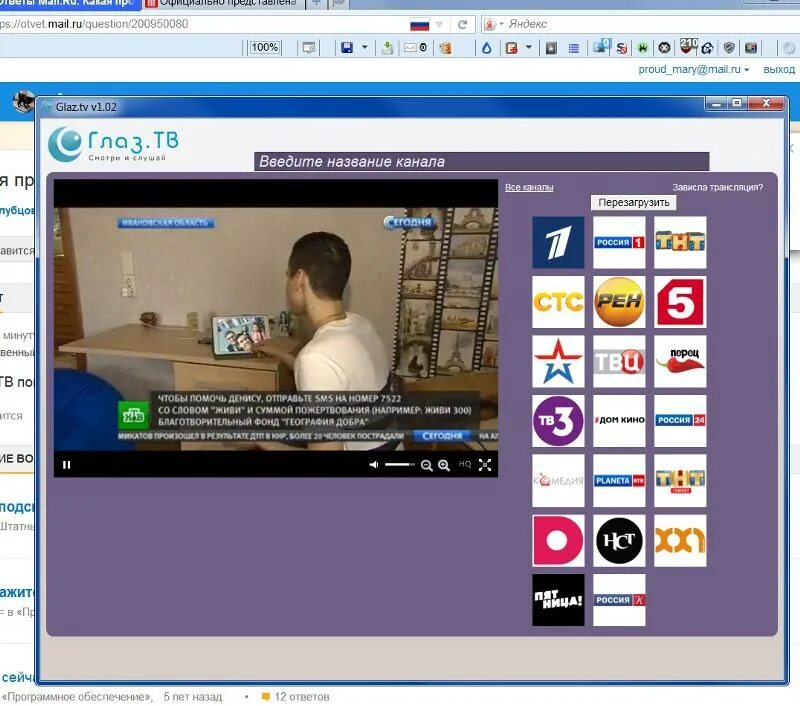This screenshot has width=800, height=706.
Task: Click the blue water drop toolbar icon
Action: tap(487, 48)
